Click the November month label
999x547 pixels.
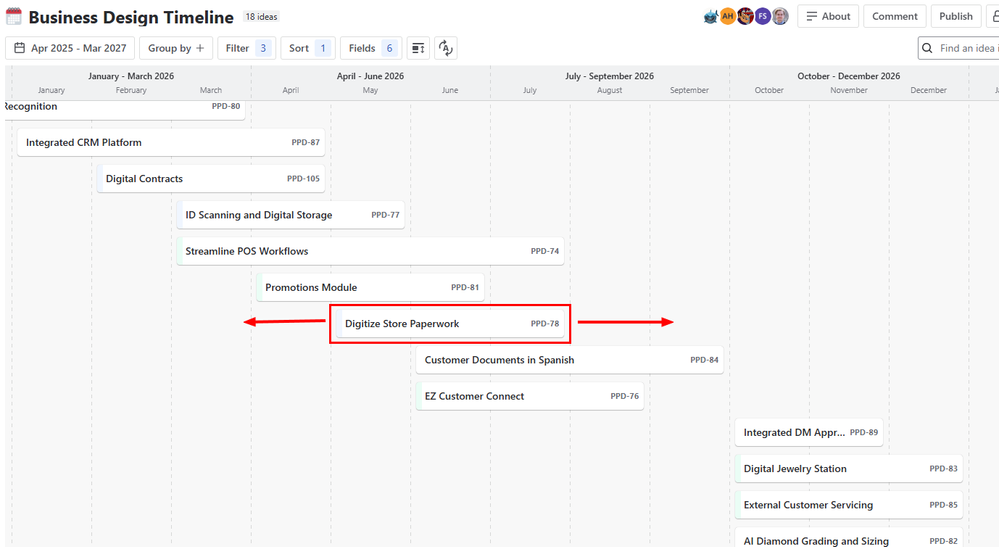pos(849,90)
